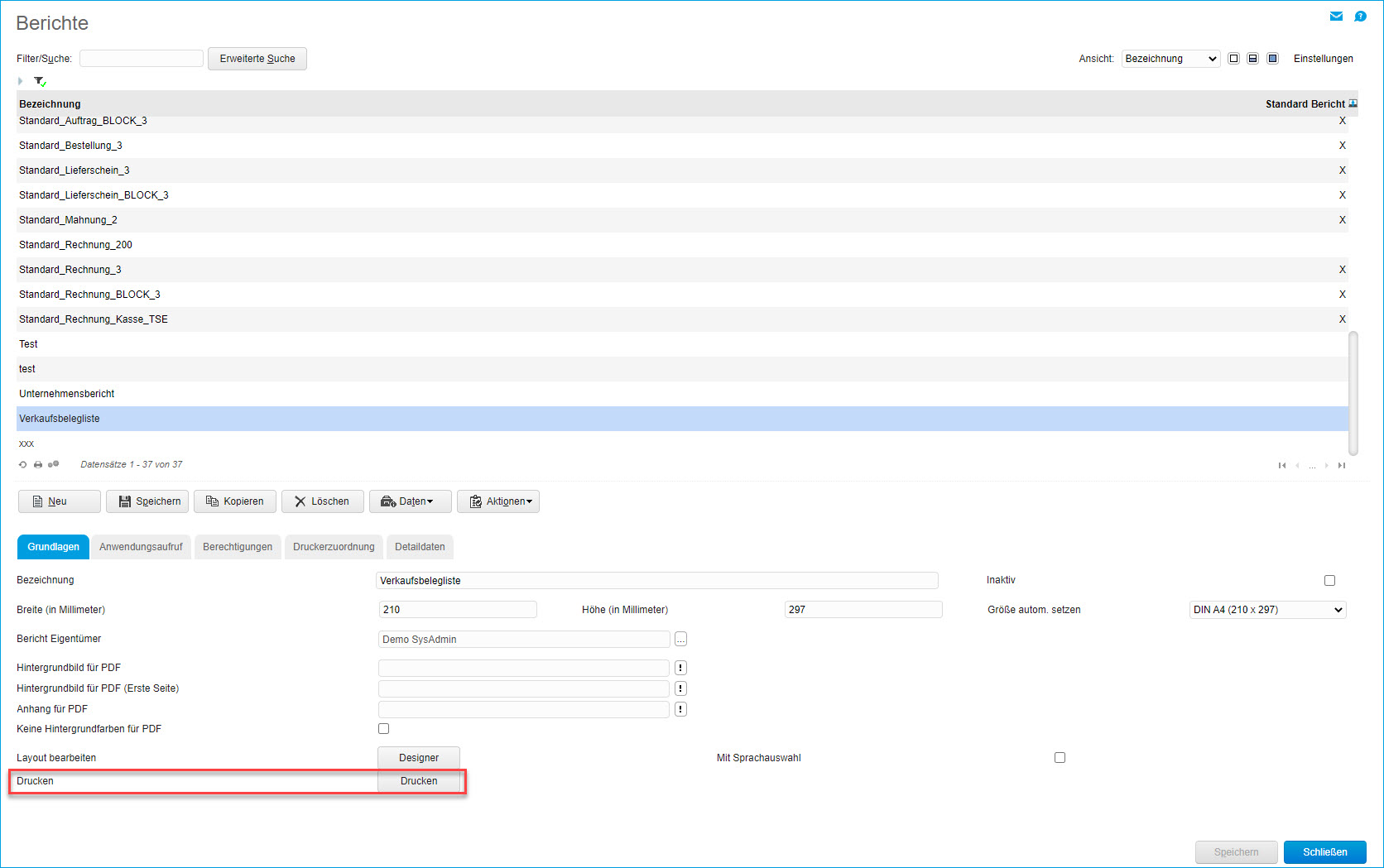Click the refresh icon below the list
The width and height of the screenshot is (1384, 868).
23,465
